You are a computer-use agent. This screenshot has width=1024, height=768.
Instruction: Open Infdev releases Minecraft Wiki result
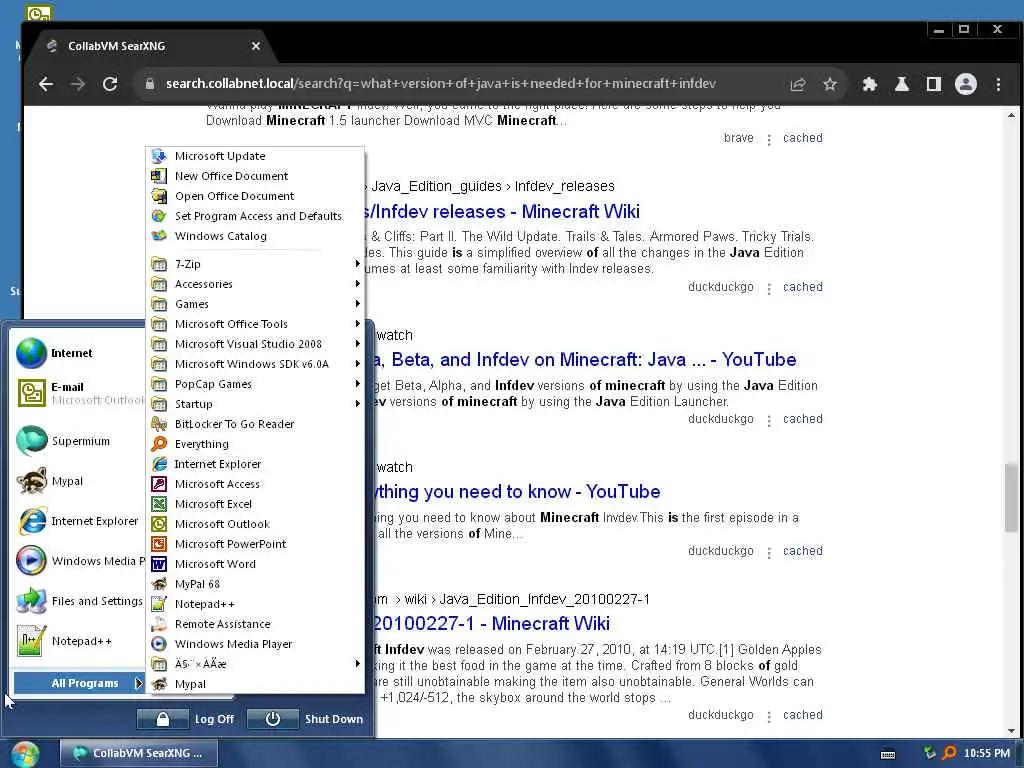click(503, 212)
